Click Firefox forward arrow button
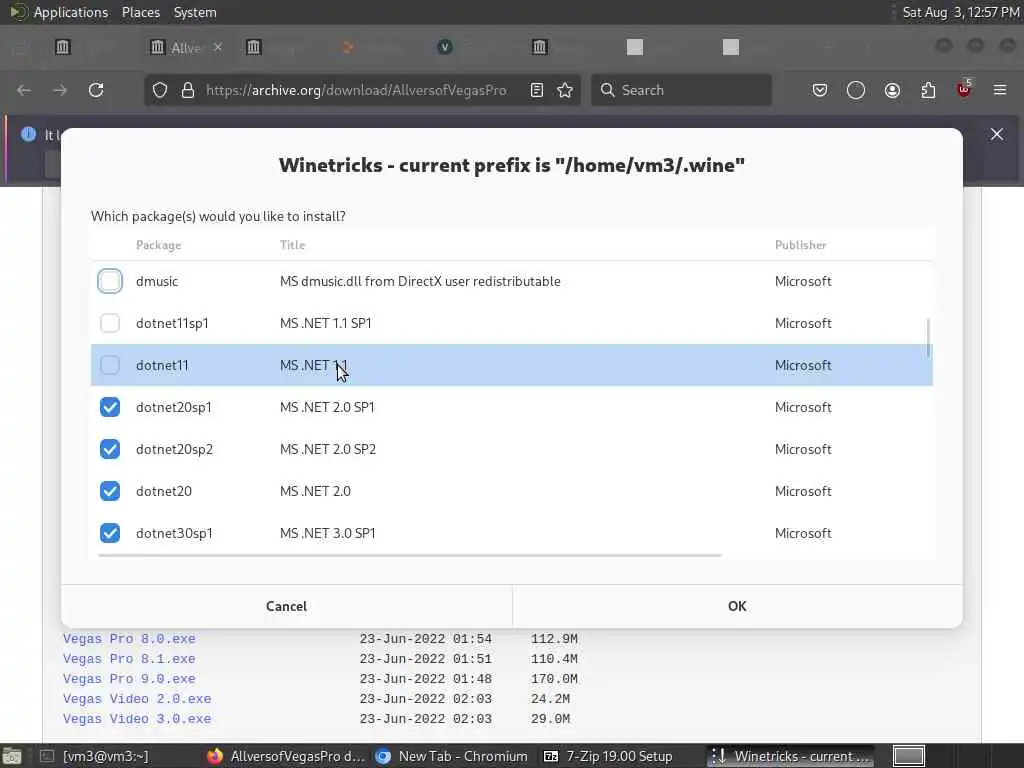The height and width of the screenshot is (768, 1024). [x=60, y=90]
